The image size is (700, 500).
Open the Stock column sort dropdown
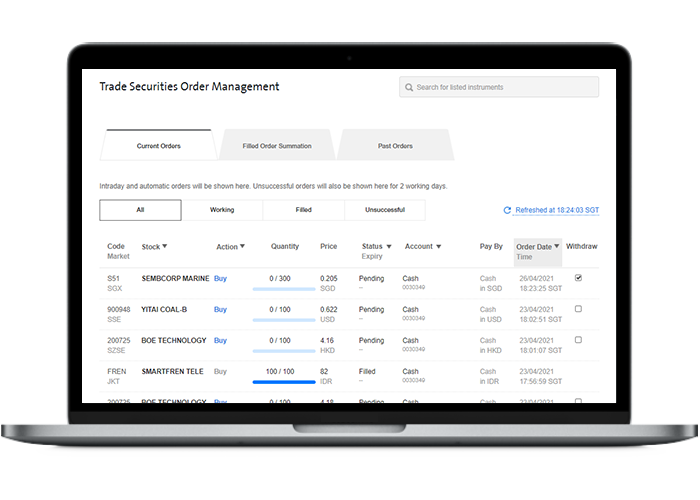[x=165, y=246]
